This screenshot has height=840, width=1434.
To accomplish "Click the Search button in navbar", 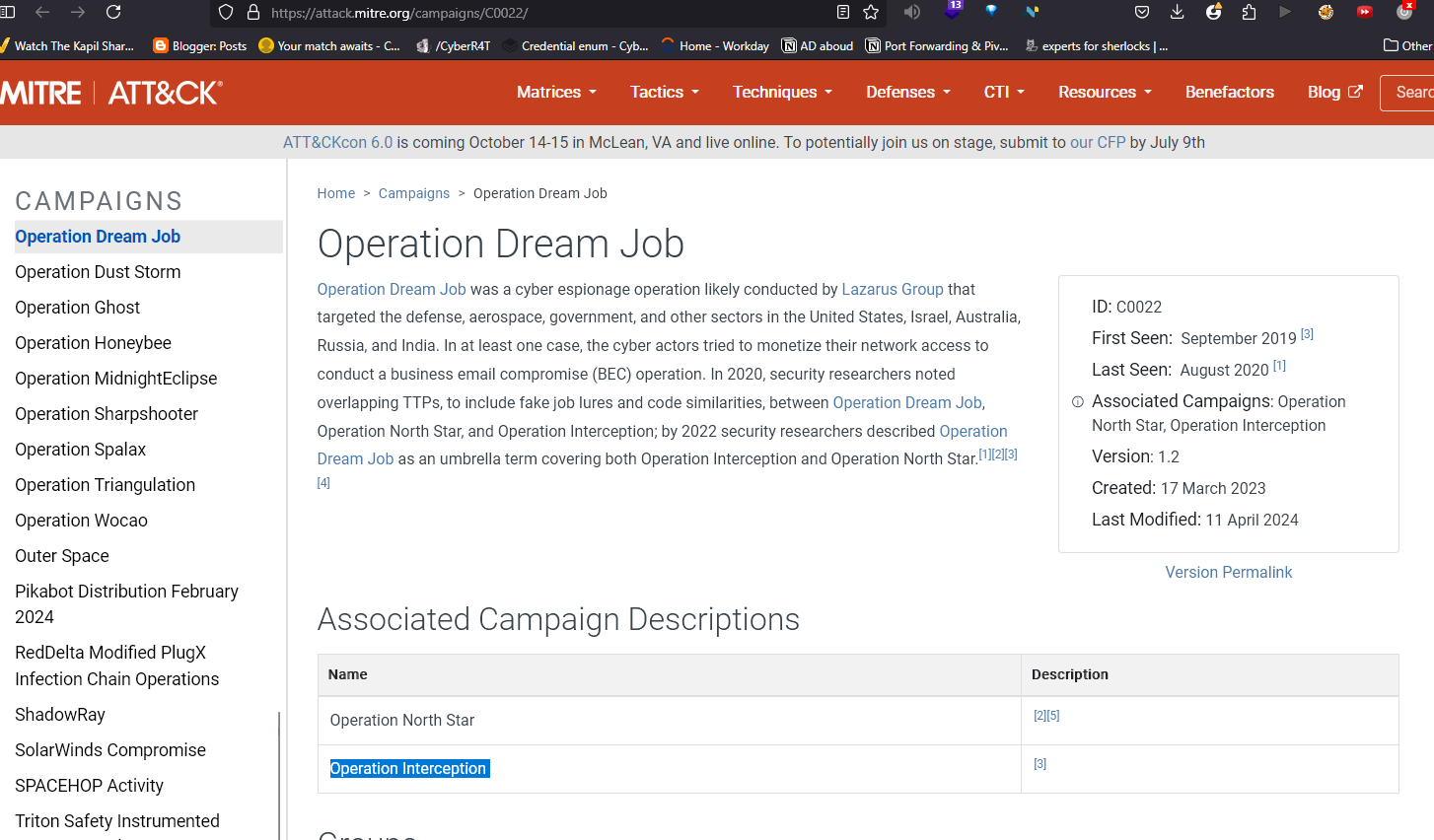I will (1407, 92).
